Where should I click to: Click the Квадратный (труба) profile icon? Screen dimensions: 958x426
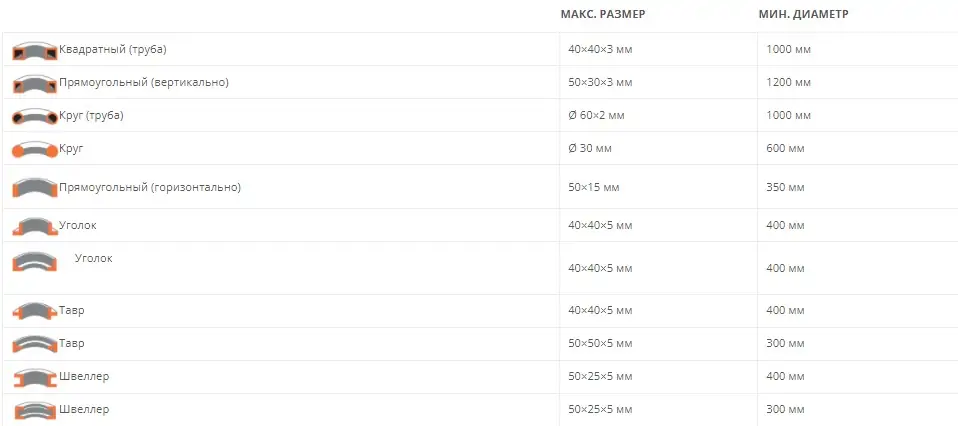click(x=35, y=51)
